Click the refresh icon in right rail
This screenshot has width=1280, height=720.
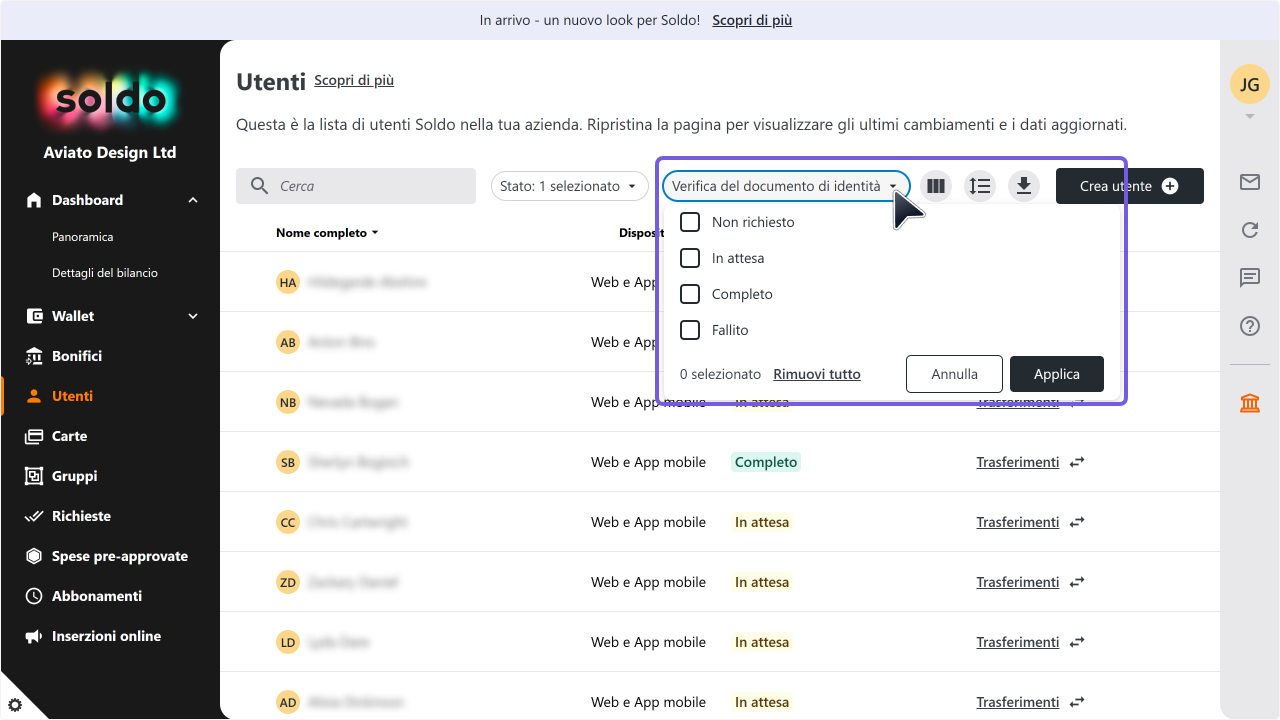[1250, 230]
